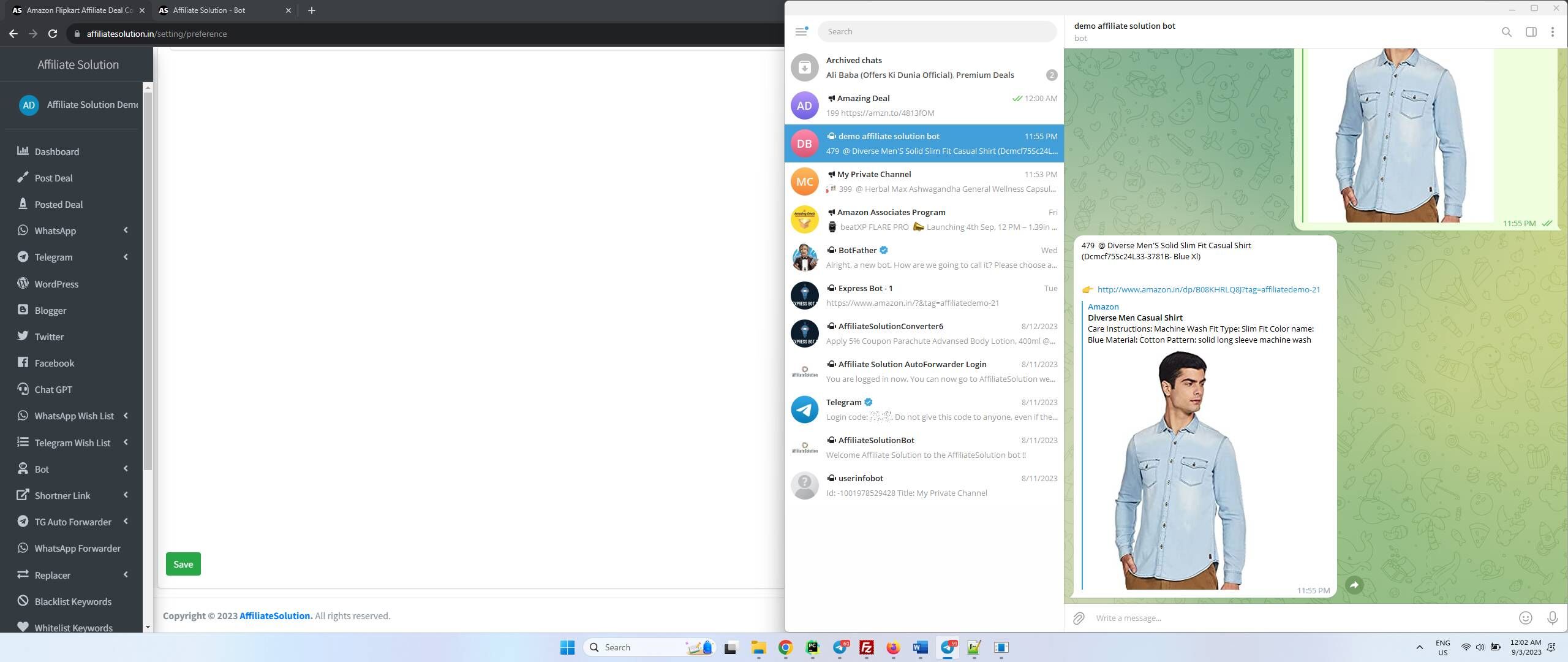1568x662 pixels.
Task: Open the emoji picker icon
Action: coord(1525,618)
